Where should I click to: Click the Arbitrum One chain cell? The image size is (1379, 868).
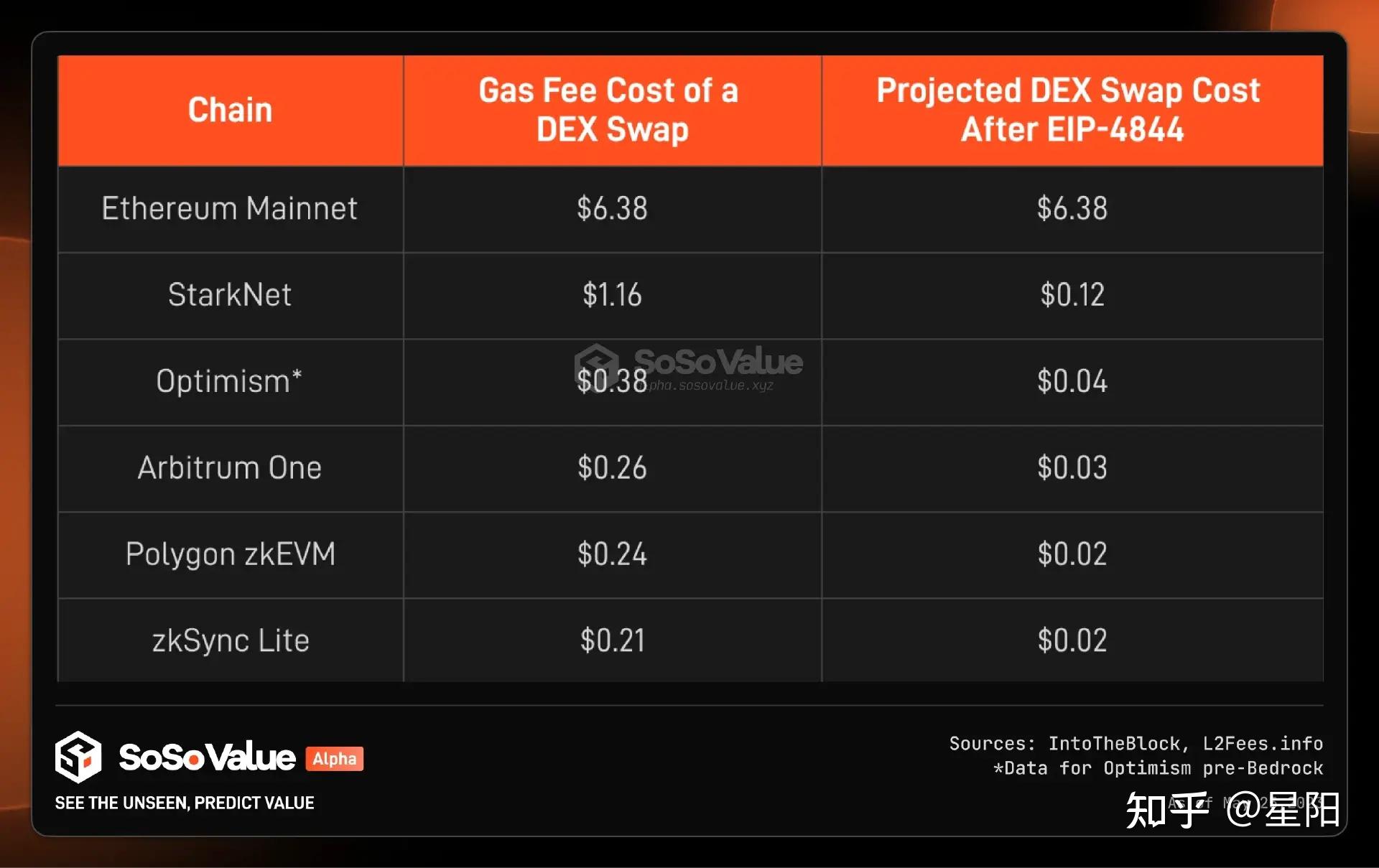coord(230,468)
